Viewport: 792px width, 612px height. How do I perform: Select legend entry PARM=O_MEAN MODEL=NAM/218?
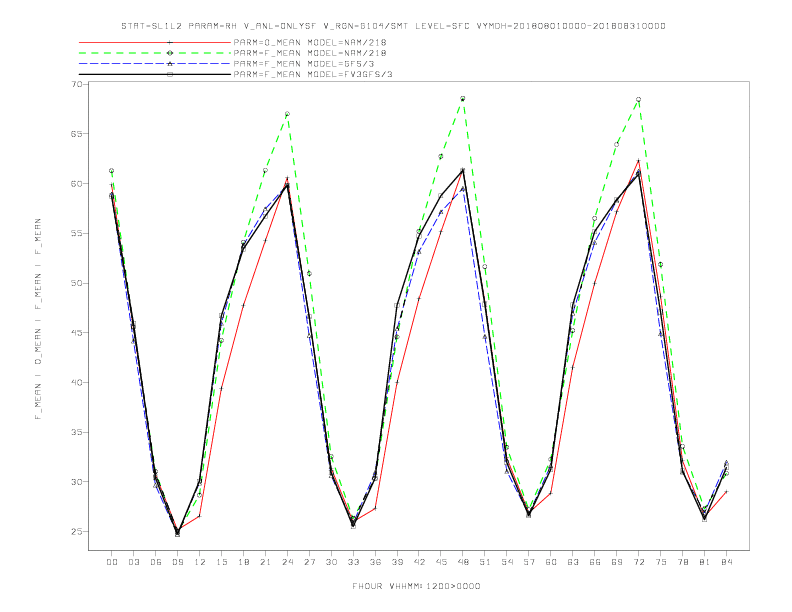pyautogui.click(x=310, y=42)
